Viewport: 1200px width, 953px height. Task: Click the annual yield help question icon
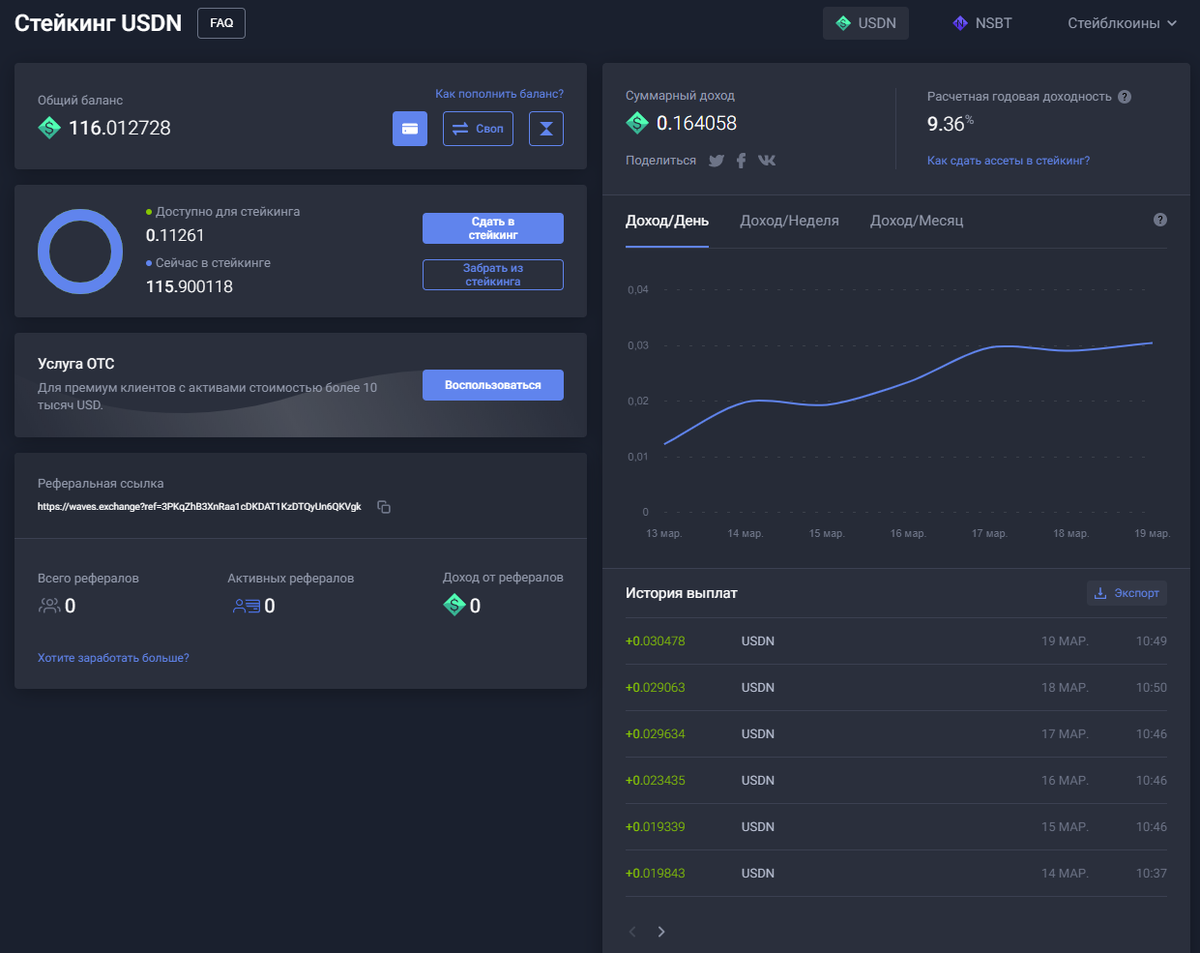pos(1125,97)
